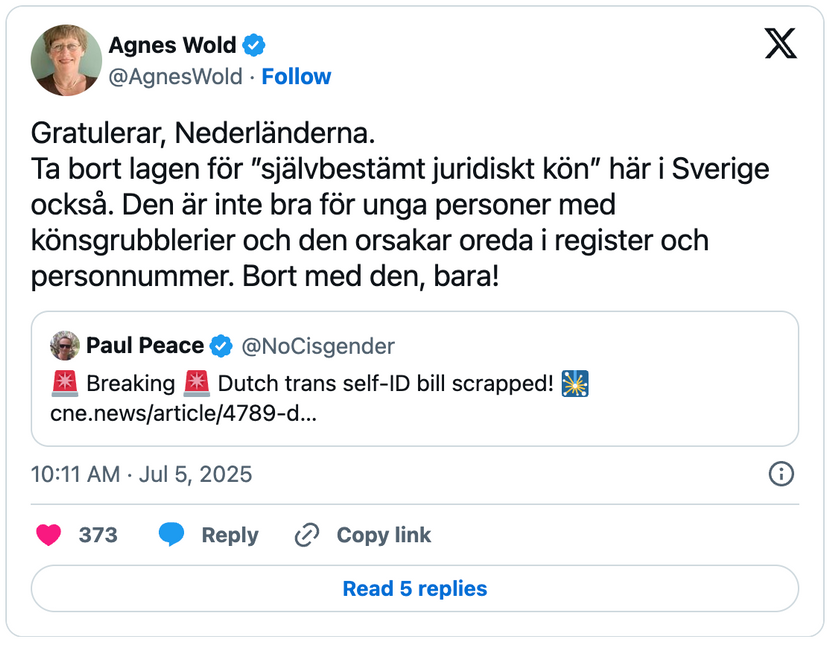The height and width of the screenshot is (648, 830).
Task: Click the tweet timestamp 10:11 AM Jul 5, 2025
Action: click(142, 474)
